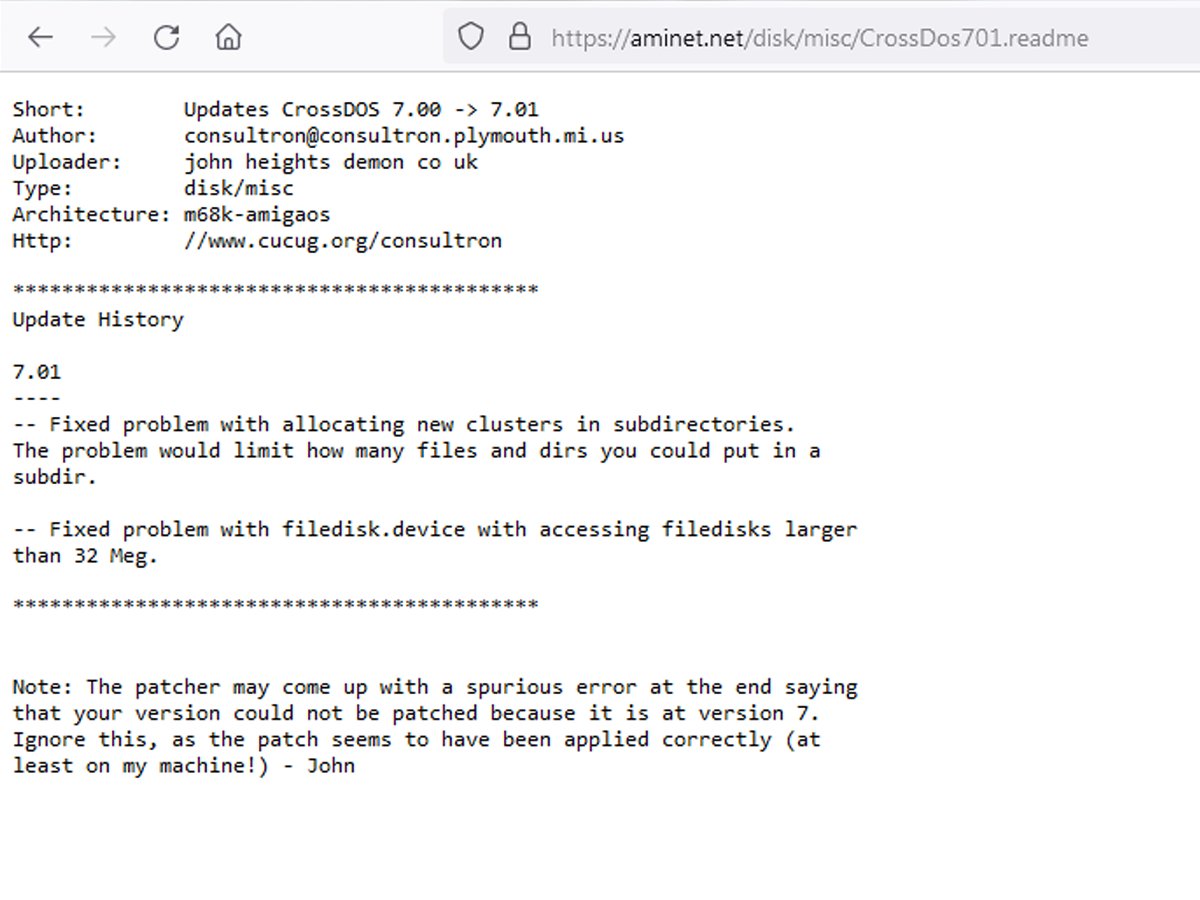The image size is (1200, 900).
Task: Click the "least on my machine!) - John" line
Action: click(x=184, y=766)
